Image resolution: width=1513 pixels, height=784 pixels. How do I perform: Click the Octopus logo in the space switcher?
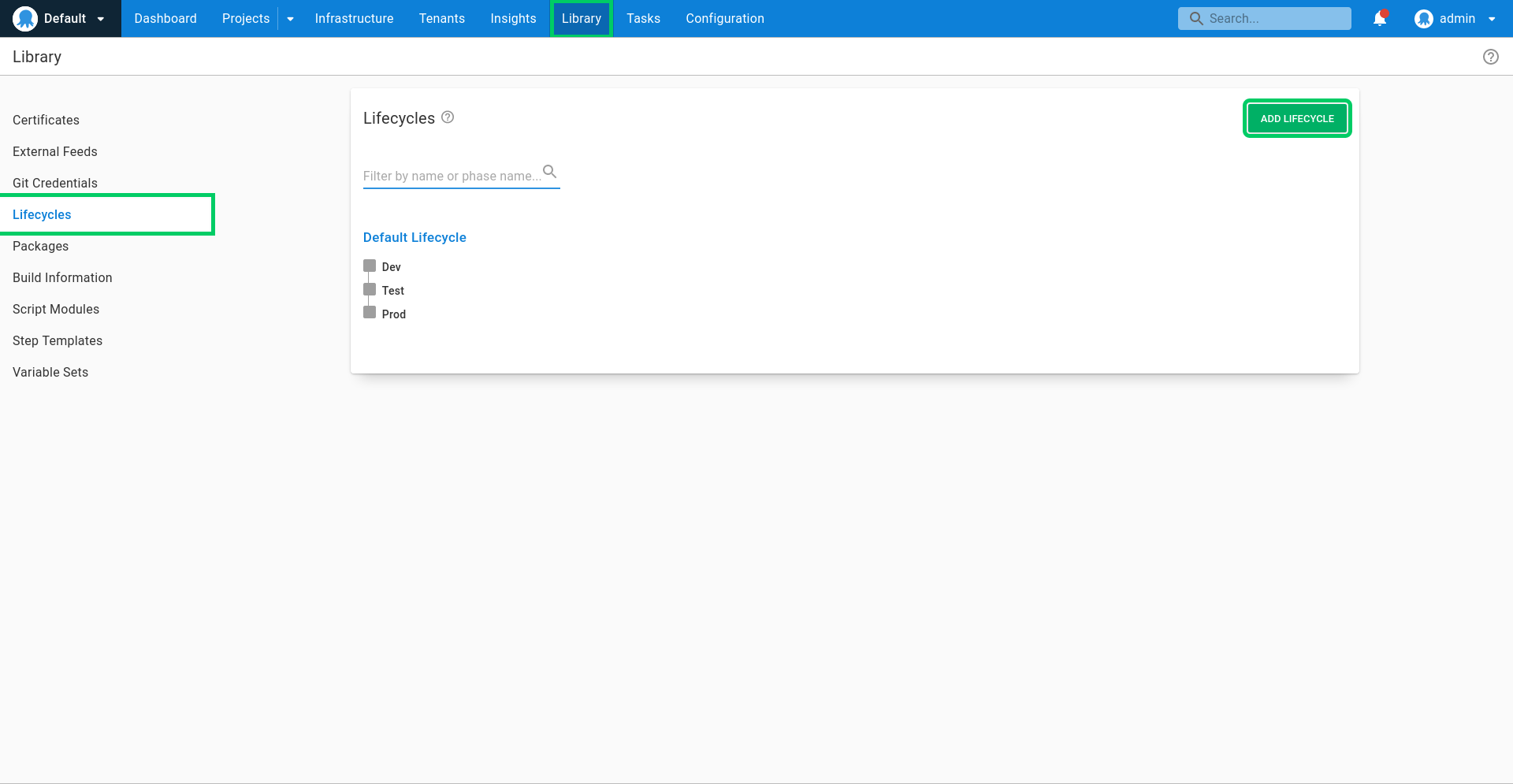pos(25,19)
